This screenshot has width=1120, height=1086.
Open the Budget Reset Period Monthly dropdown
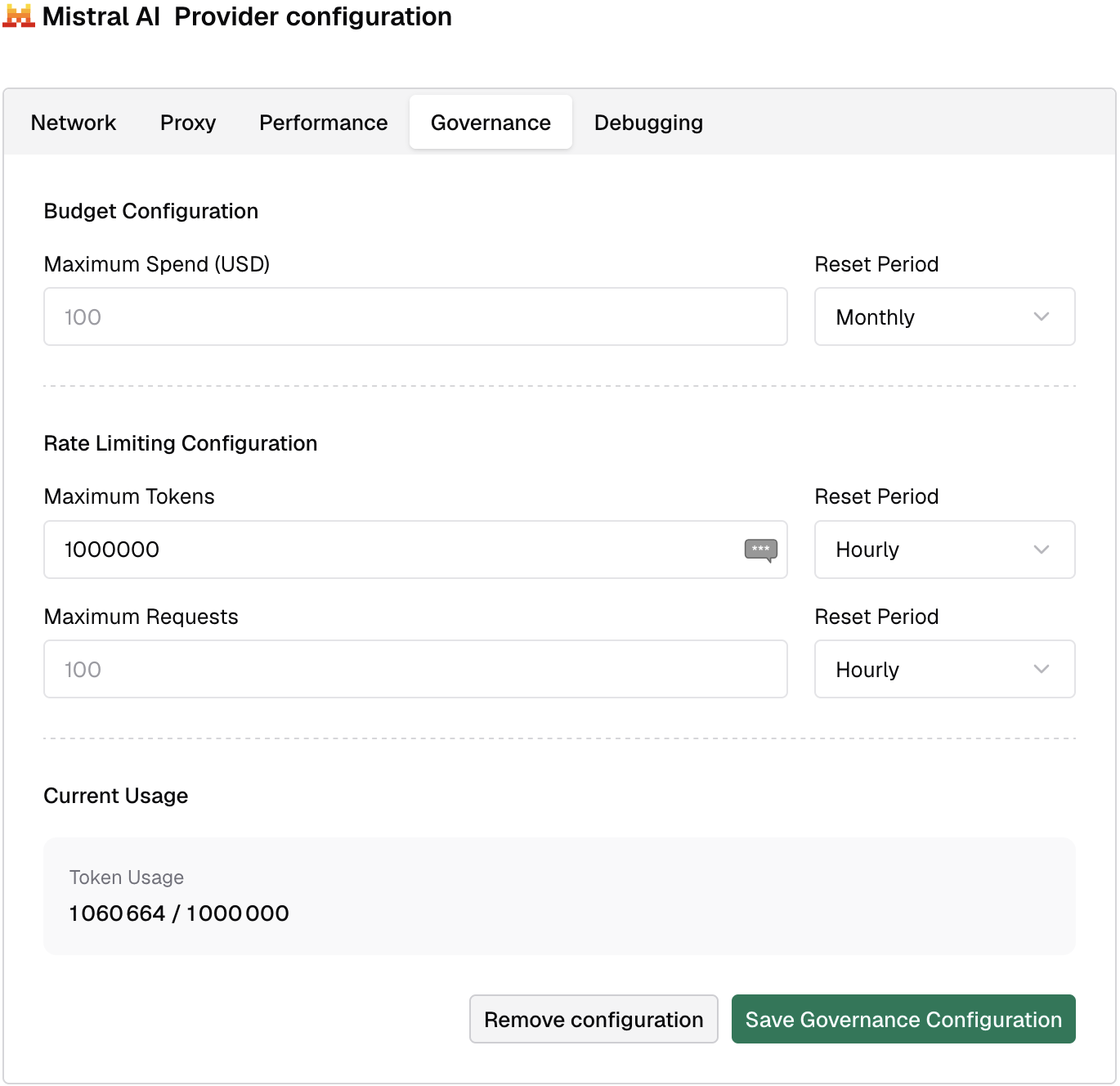click(944, 316)
